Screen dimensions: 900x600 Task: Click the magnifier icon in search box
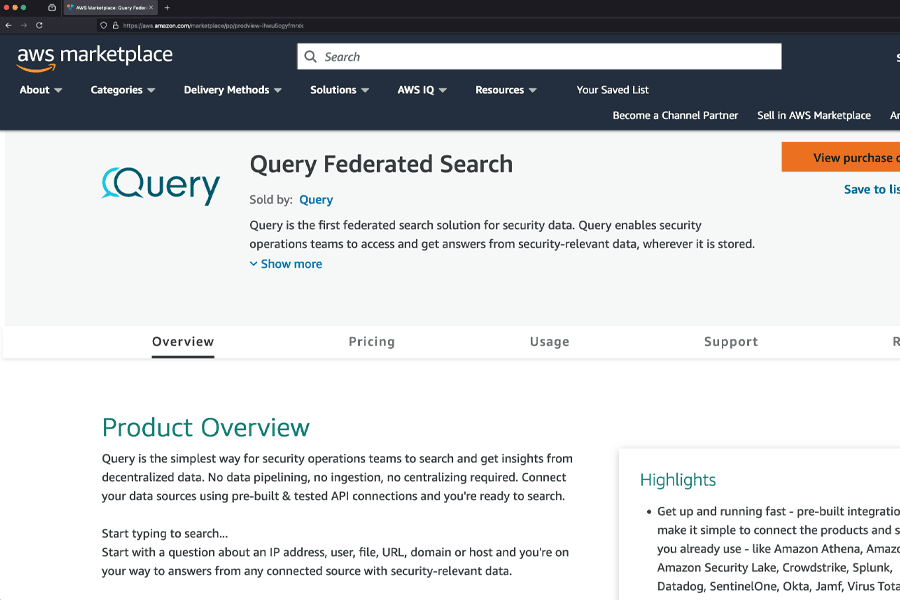[x=311, y=57]
